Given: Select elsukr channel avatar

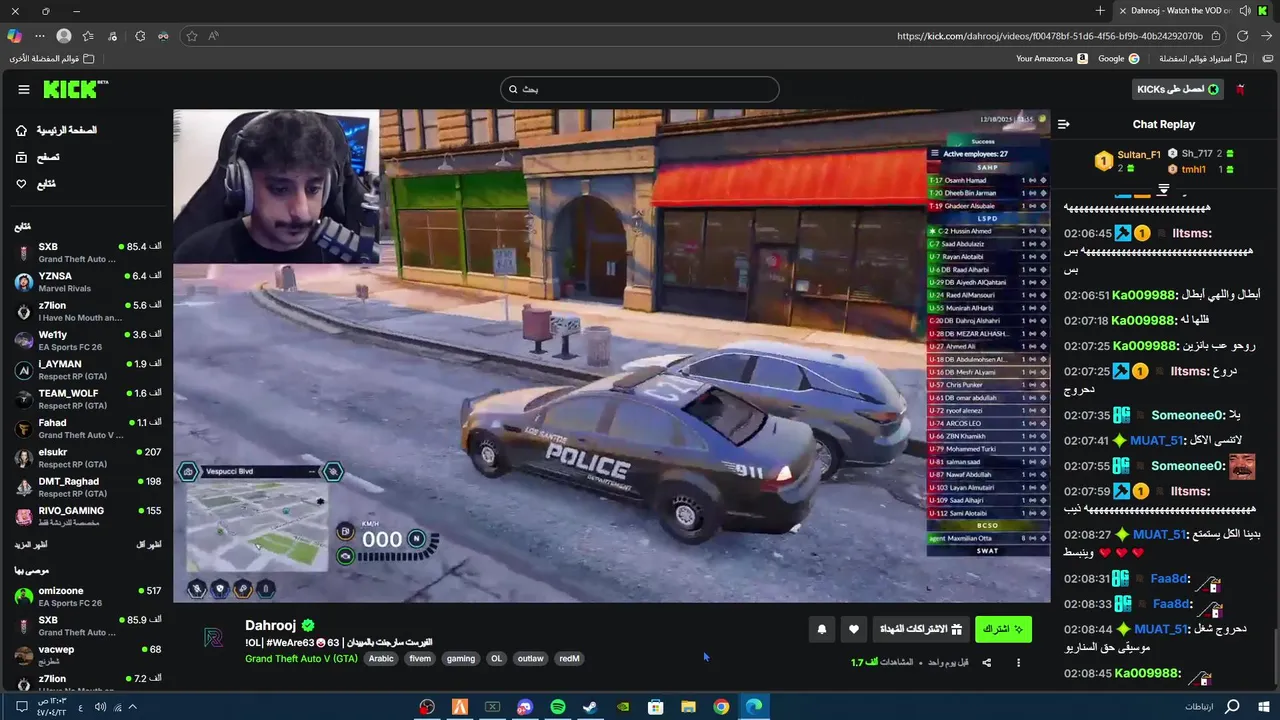Looking at the screenshot, I should pos(24,458).
